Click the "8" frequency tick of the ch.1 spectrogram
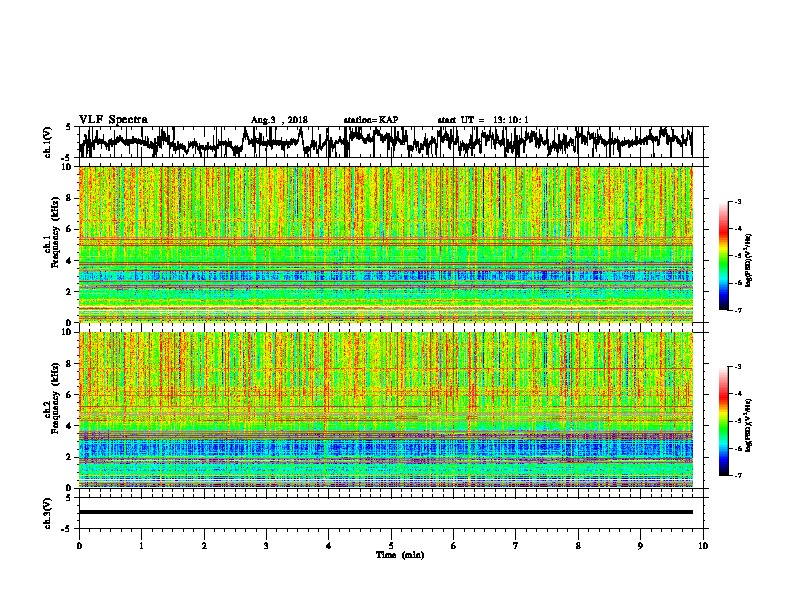792x612 pixels. pos(70,198)
